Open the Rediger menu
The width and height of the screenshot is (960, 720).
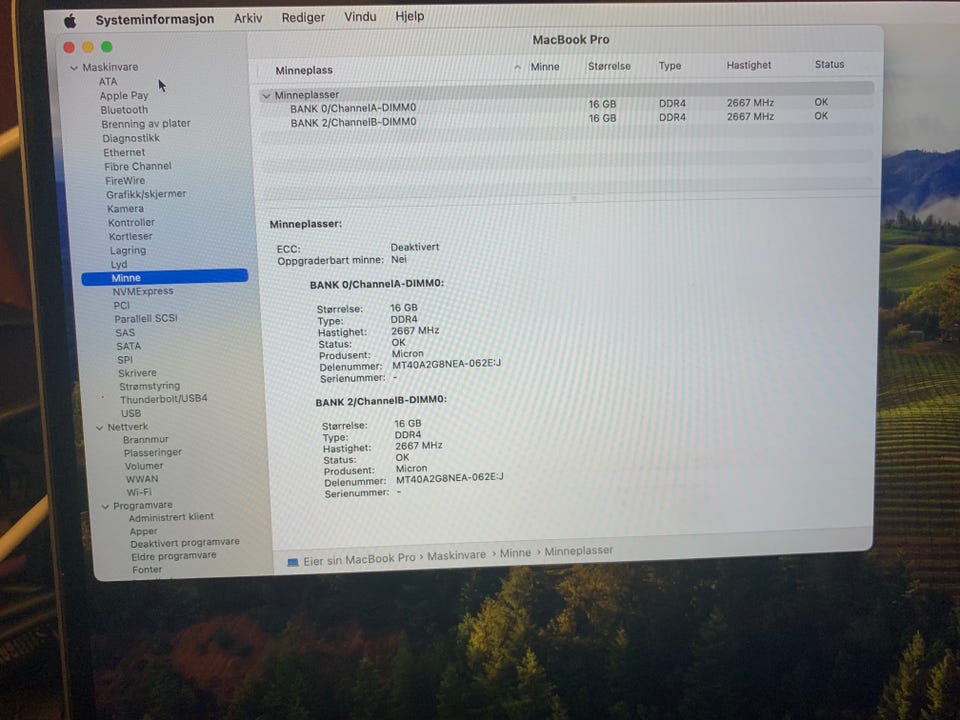[303, 17]
